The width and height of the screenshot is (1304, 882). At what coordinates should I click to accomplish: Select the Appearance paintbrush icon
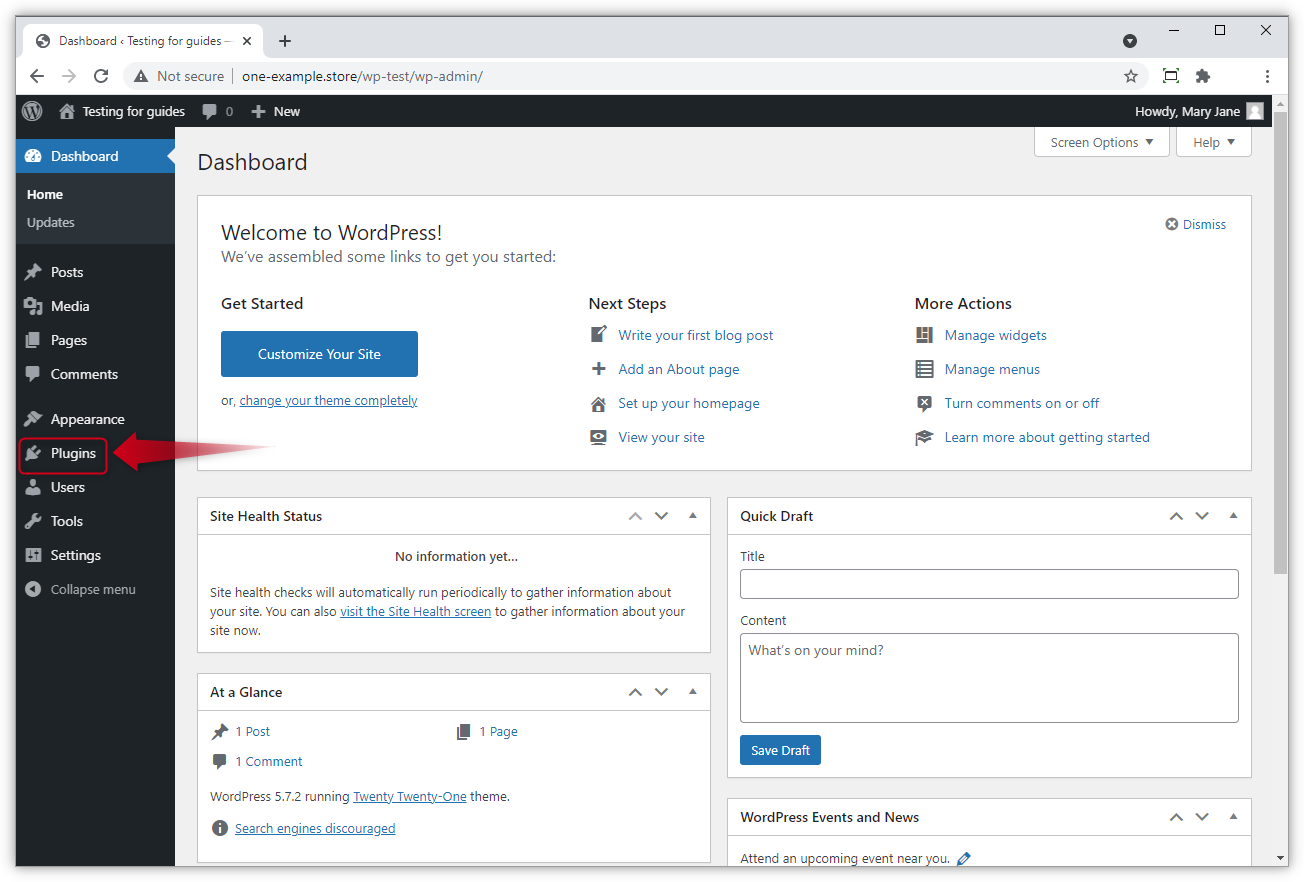tap(33, 419)
